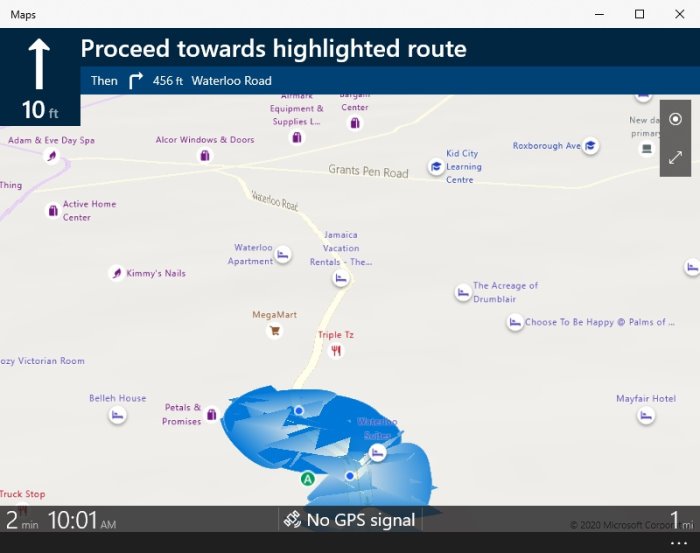
Task: Click the Mayfair Hotel lodging pin
Action: click(x=646, y=416)
